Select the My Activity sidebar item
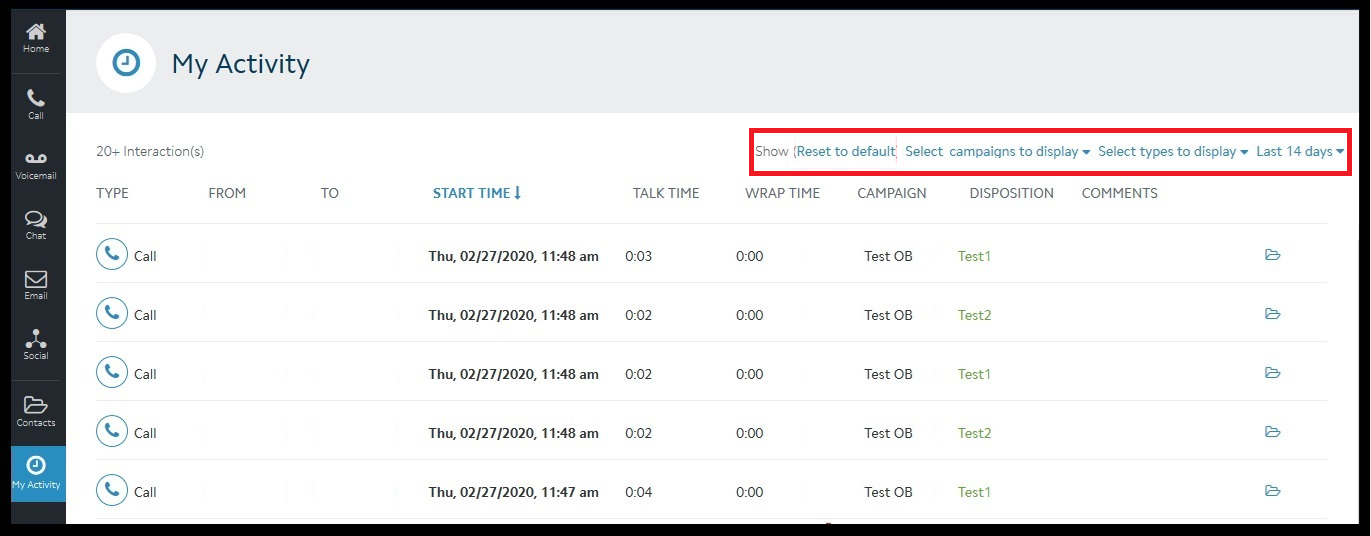 (36, 473)
